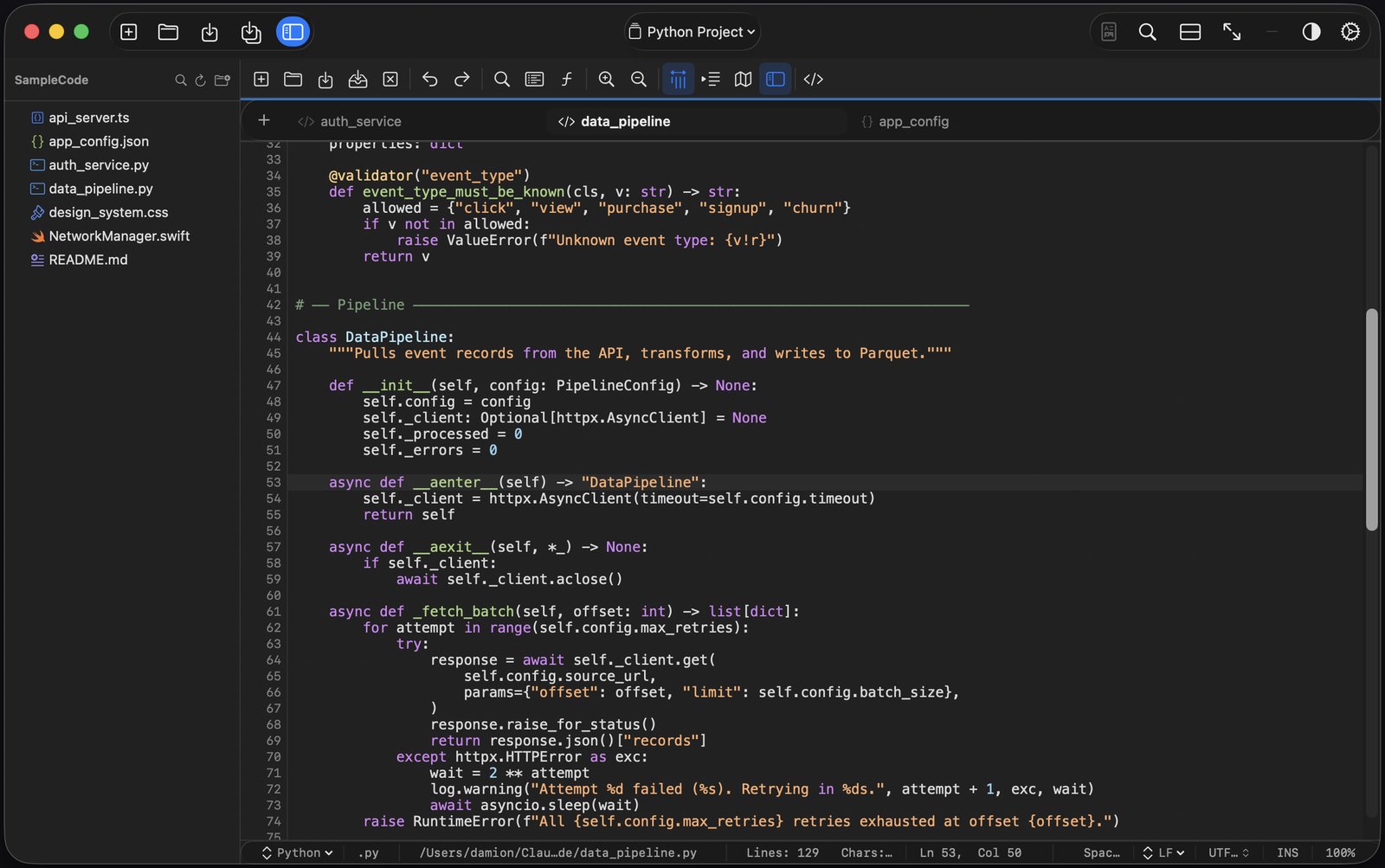Click the code brackets icon in toolbar
1385x868 pixels.
[814, 80]
